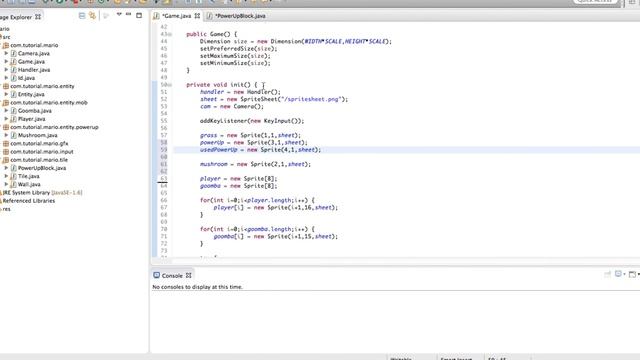The image size is (640, 360).
Task: Select the res folder in the tree
Action: [7, 209]
